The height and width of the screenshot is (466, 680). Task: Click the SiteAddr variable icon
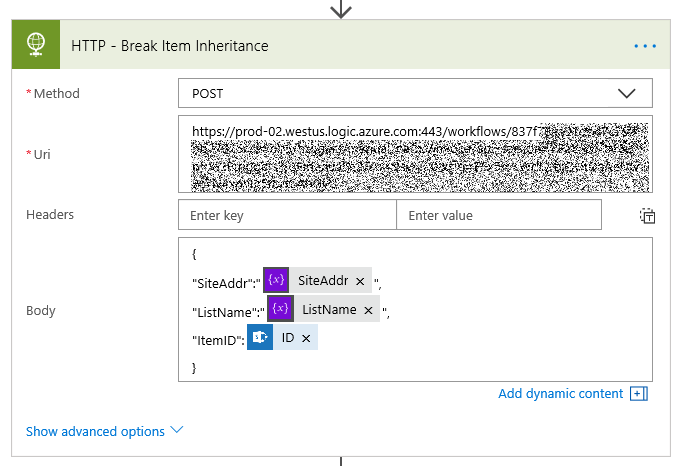[x=276, y=280]
